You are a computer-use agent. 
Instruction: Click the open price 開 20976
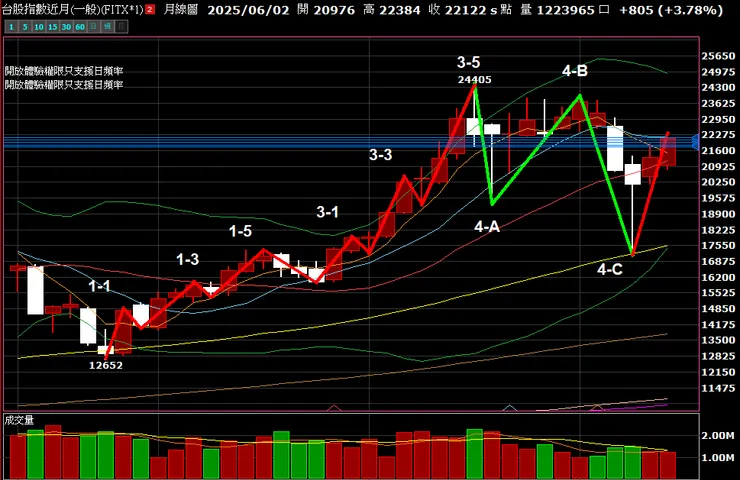(326, 10)
